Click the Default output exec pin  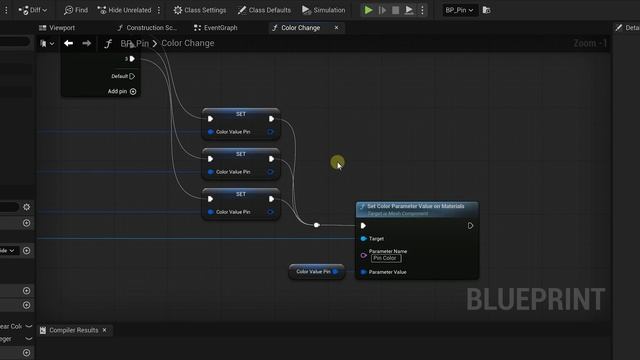coord(132,76)
